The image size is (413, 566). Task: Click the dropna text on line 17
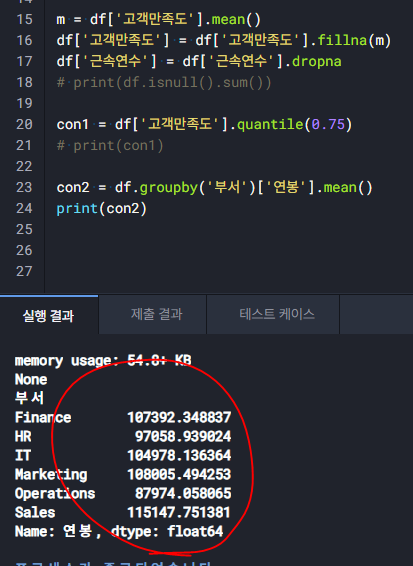point(317,61)
